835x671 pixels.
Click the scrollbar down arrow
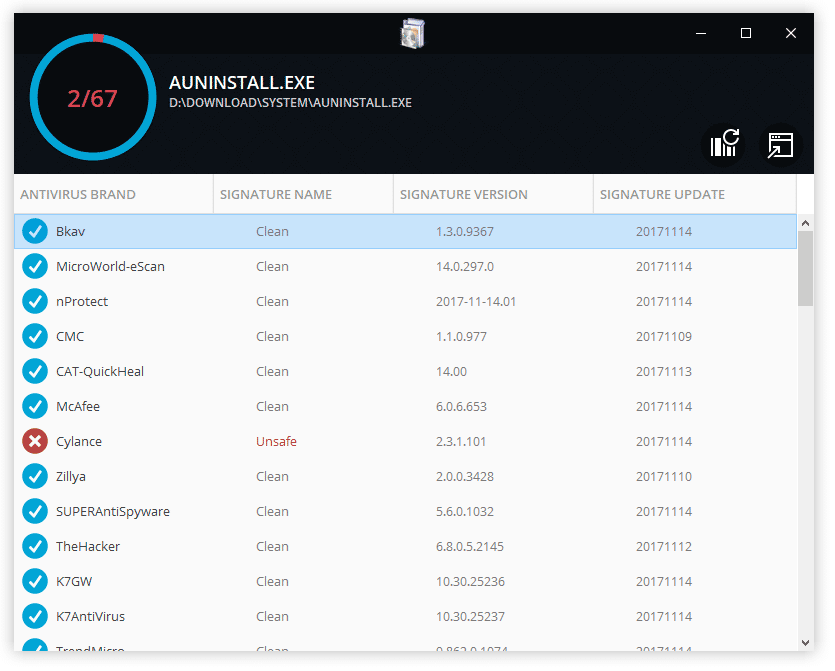(806, 643)
